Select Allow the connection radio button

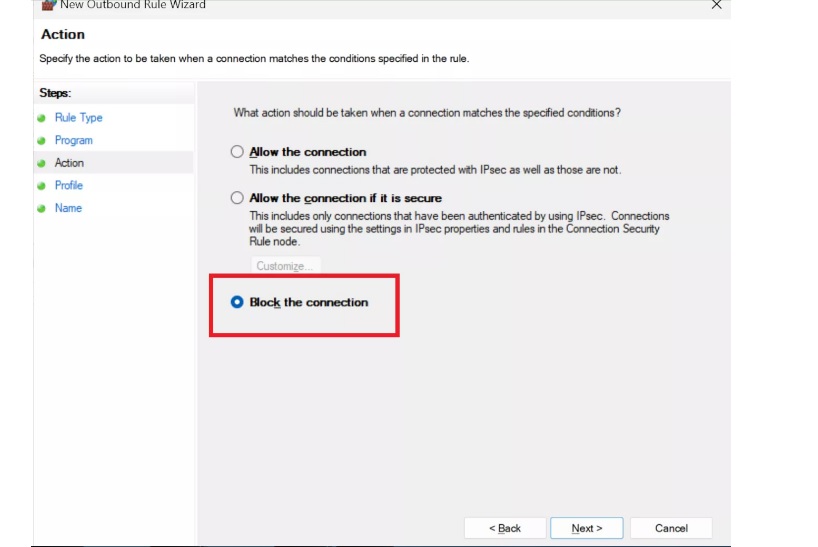[x=237, y=152]
